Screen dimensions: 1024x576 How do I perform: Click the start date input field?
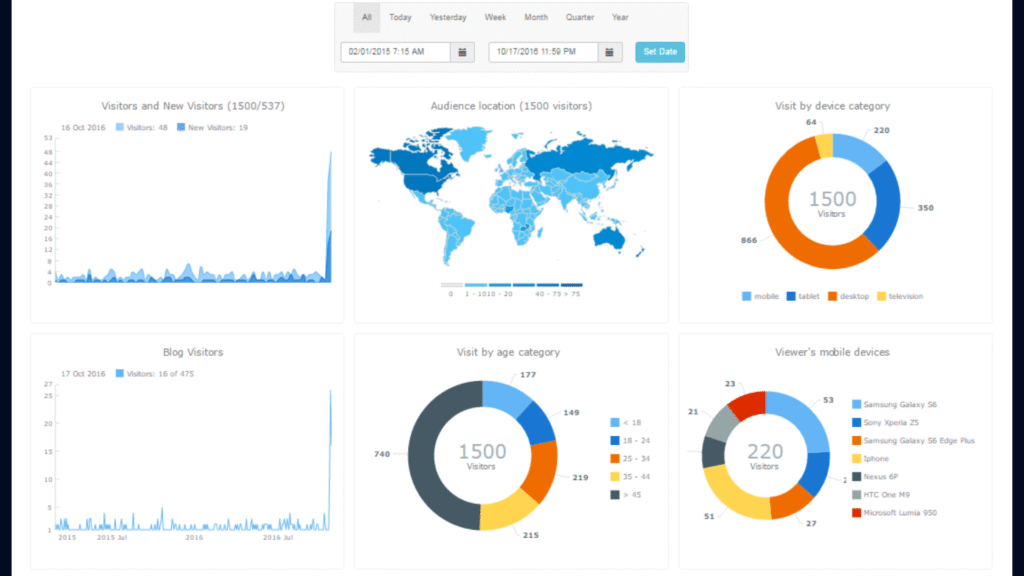[x=396, y=52]
